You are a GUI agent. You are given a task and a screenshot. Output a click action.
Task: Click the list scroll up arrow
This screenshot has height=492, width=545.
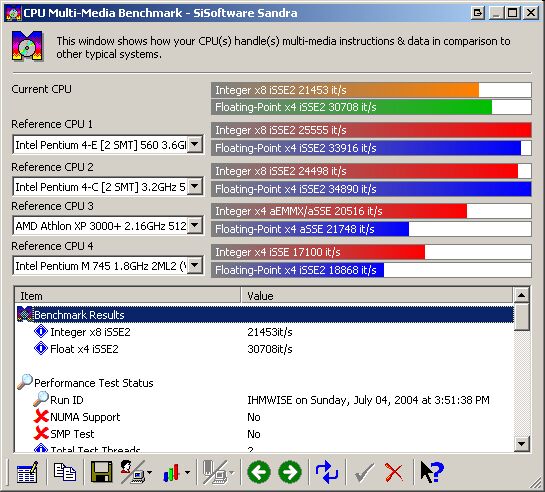521,295
